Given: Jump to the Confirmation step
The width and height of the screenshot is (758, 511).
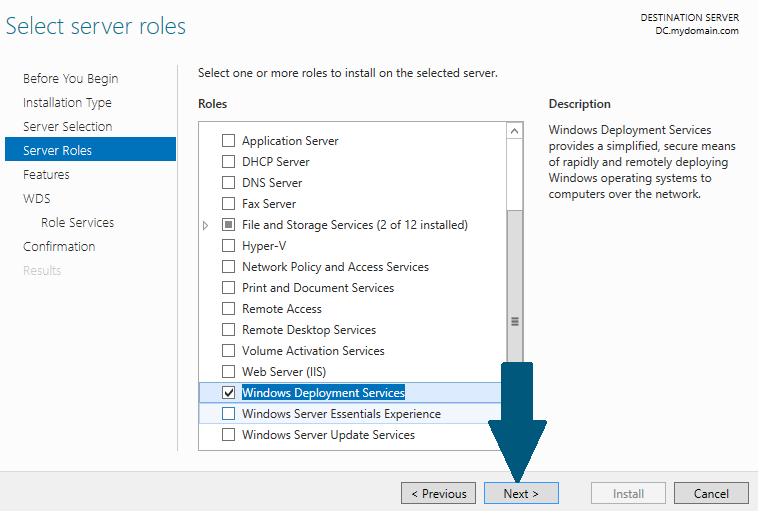Looking at the screenshot, I should [x=59, y=247].
